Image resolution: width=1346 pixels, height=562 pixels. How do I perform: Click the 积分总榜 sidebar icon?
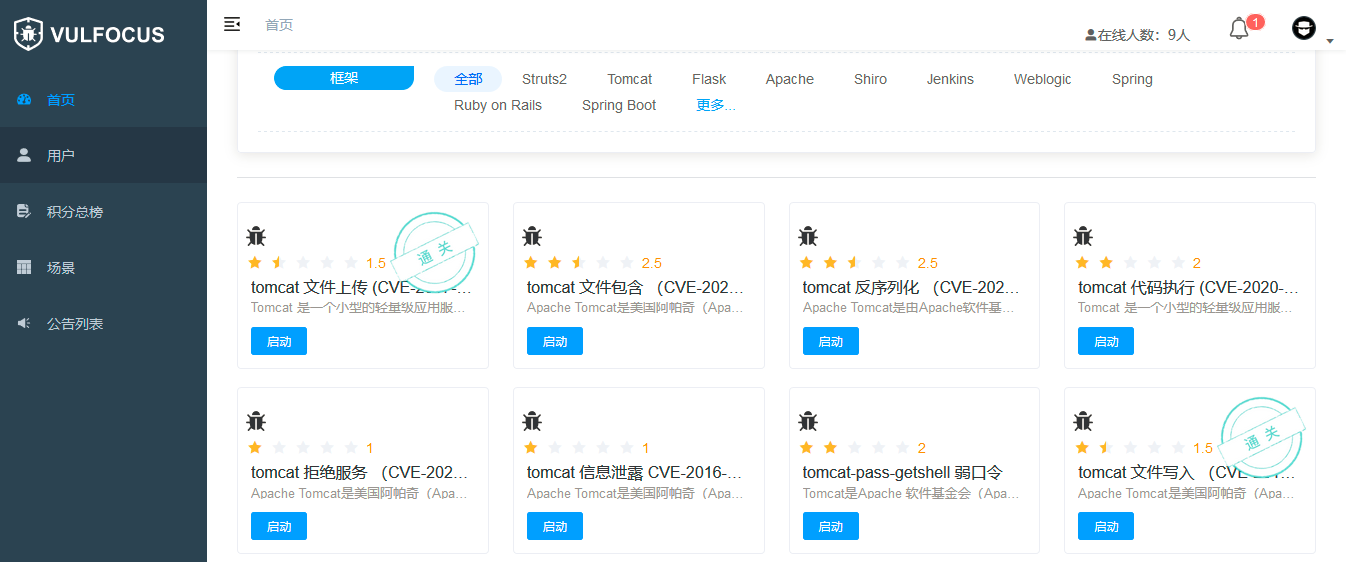point(25,211)
